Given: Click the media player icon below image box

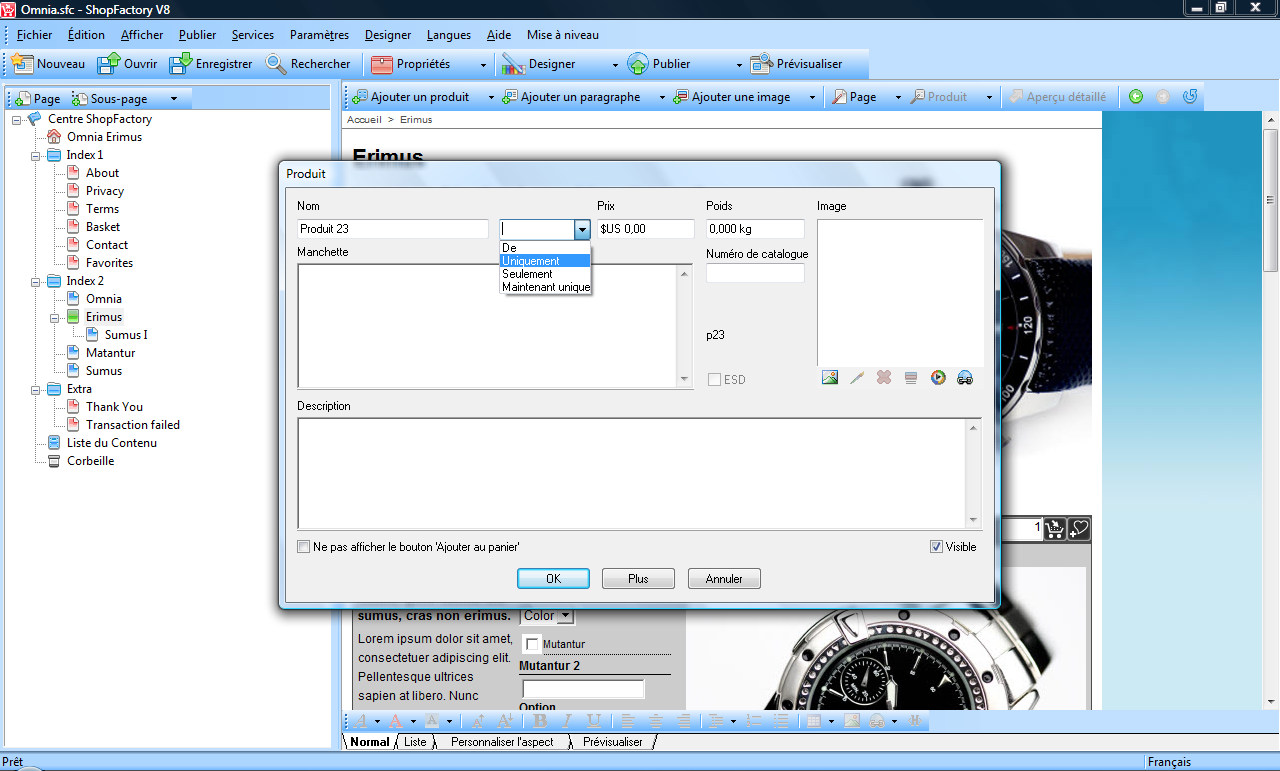Looking at the screenshot, I should (938, 378).
